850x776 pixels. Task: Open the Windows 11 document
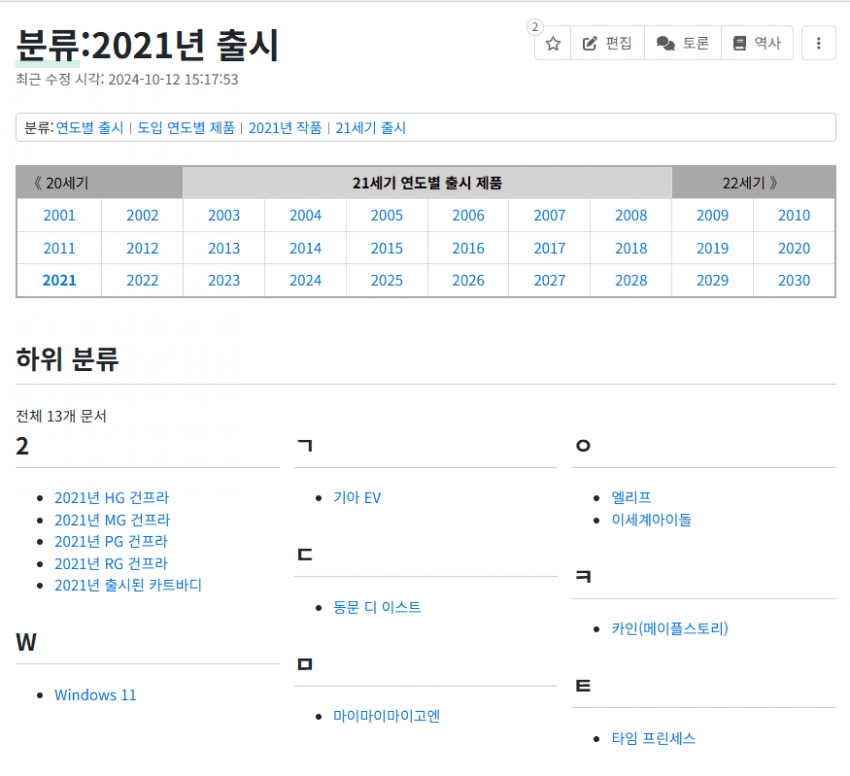point(95,694)
